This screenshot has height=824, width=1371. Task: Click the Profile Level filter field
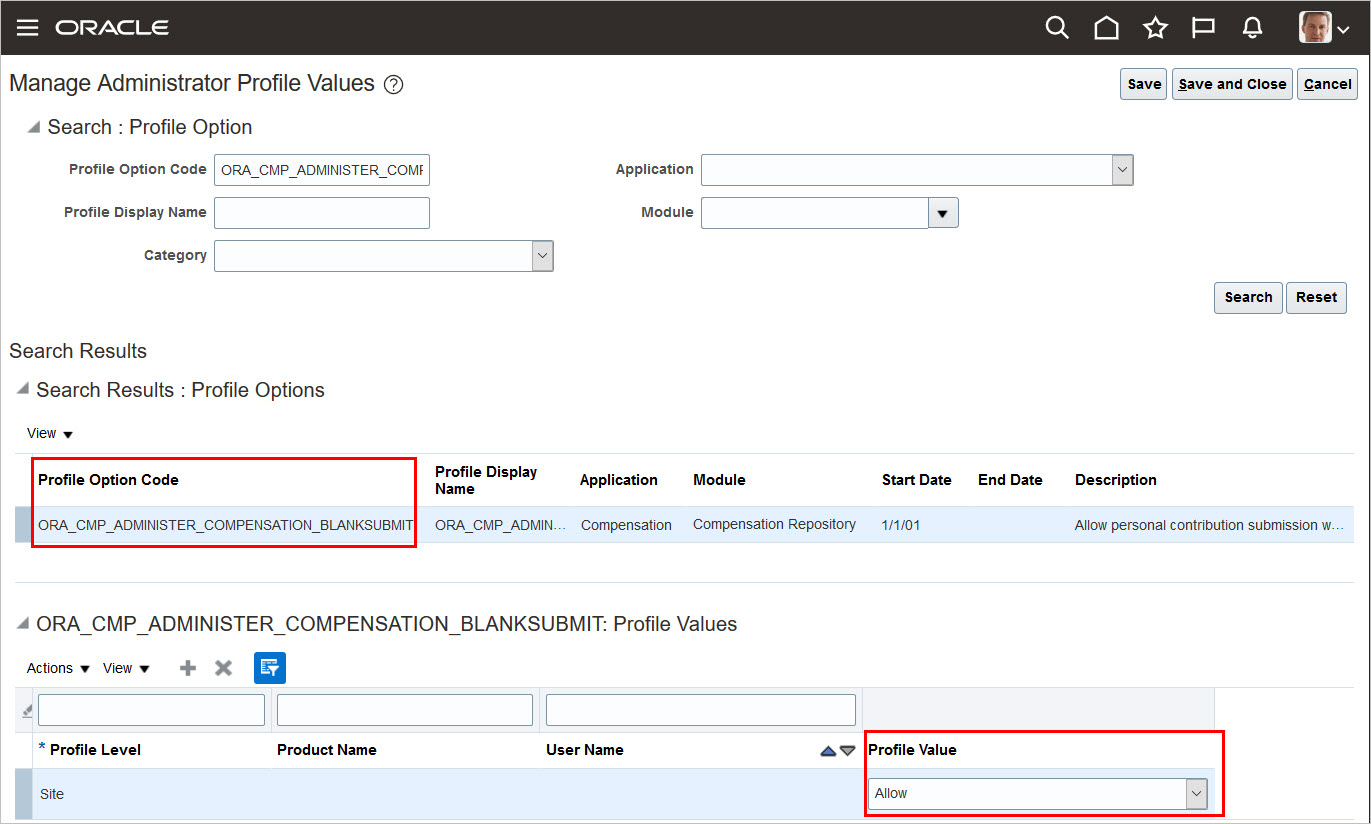tap(151, 710)
